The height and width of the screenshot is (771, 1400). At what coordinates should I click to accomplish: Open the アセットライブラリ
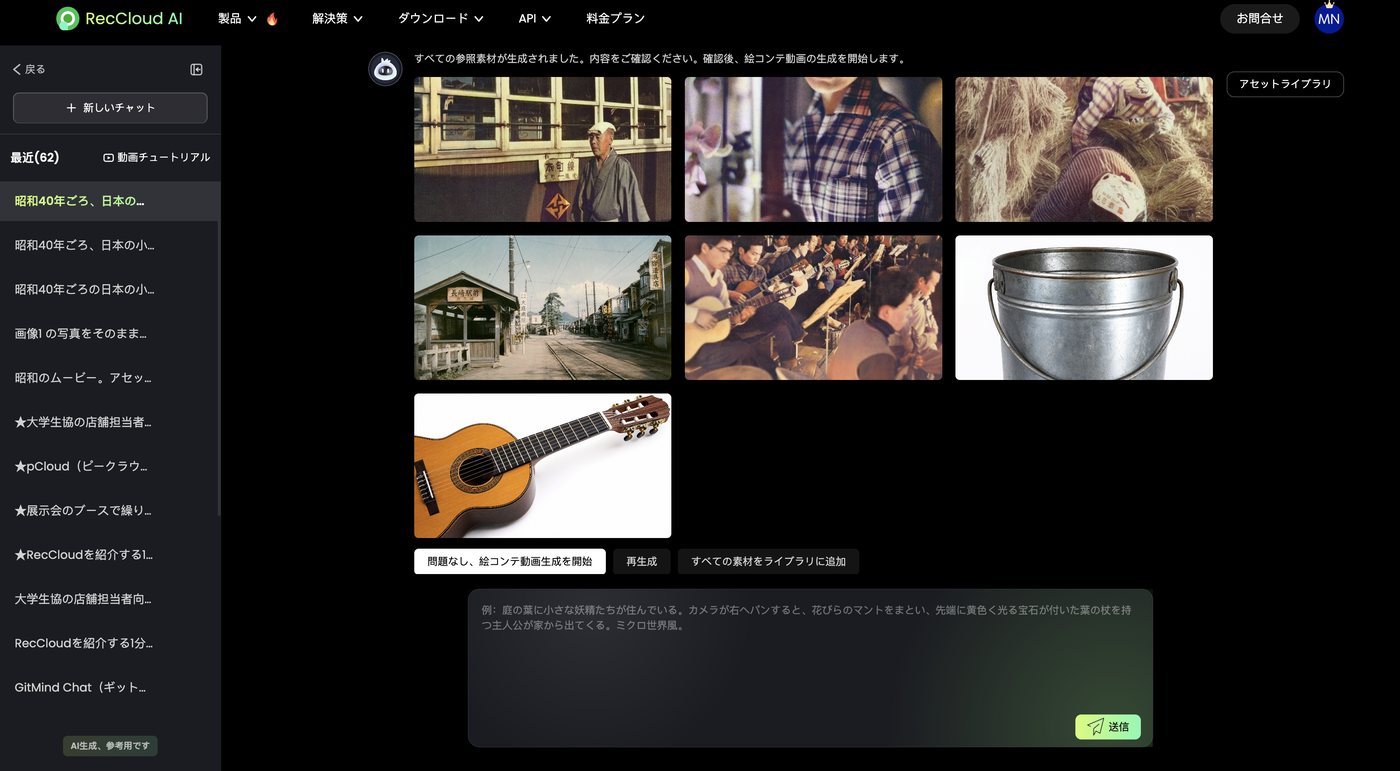click(1285, 84)
